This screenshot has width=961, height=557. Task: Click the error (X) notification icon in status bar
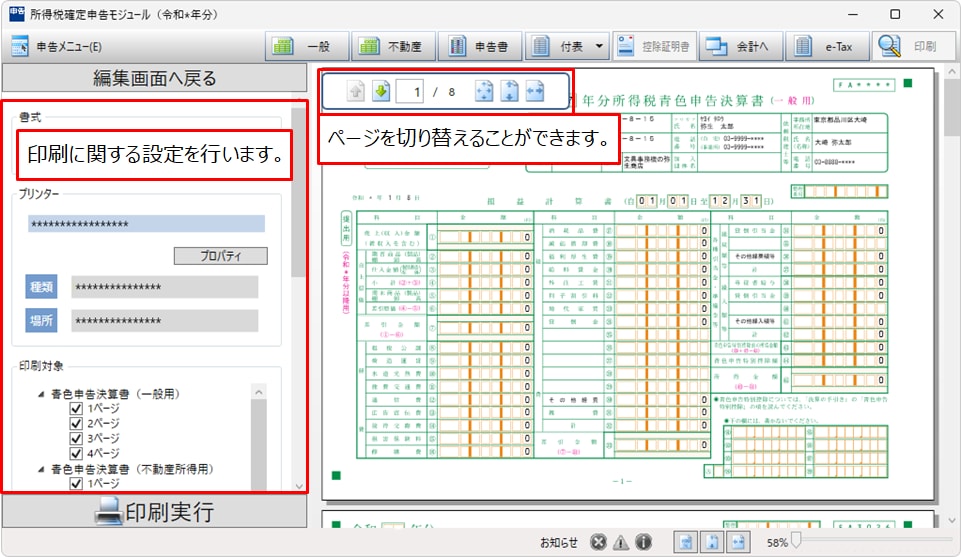click(x=598, y=542)
